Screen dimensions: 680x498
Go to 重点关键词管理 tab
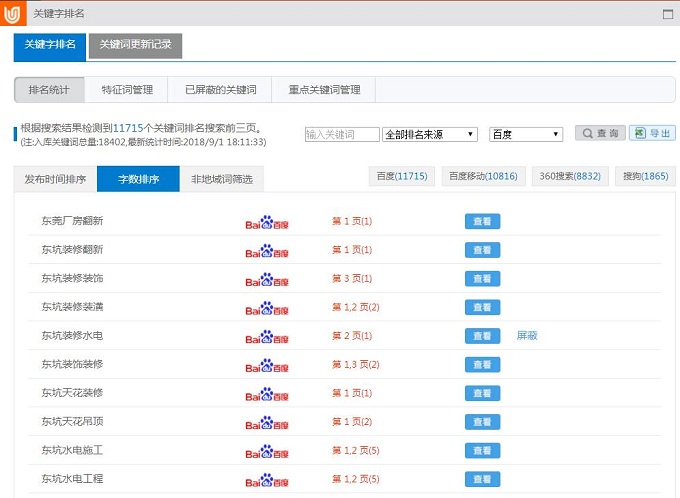(317, 90)
